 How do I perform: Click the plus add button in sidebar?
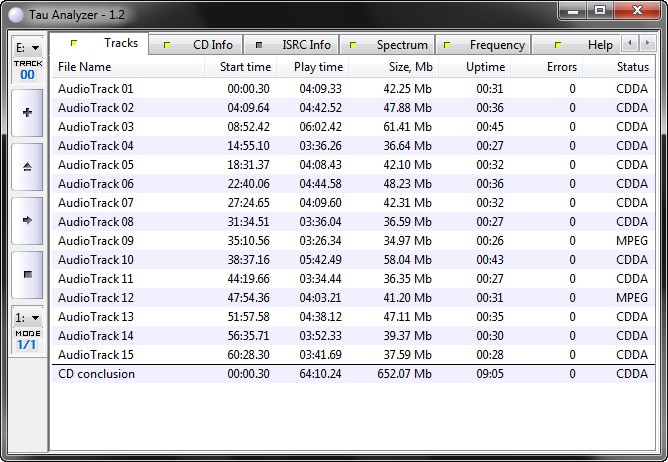(27, 113)
